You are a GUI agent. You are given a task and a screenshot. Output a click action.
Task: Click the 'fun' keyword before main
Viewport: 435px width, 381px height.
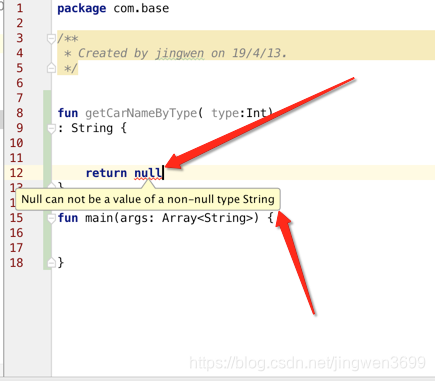pos(68,218)
